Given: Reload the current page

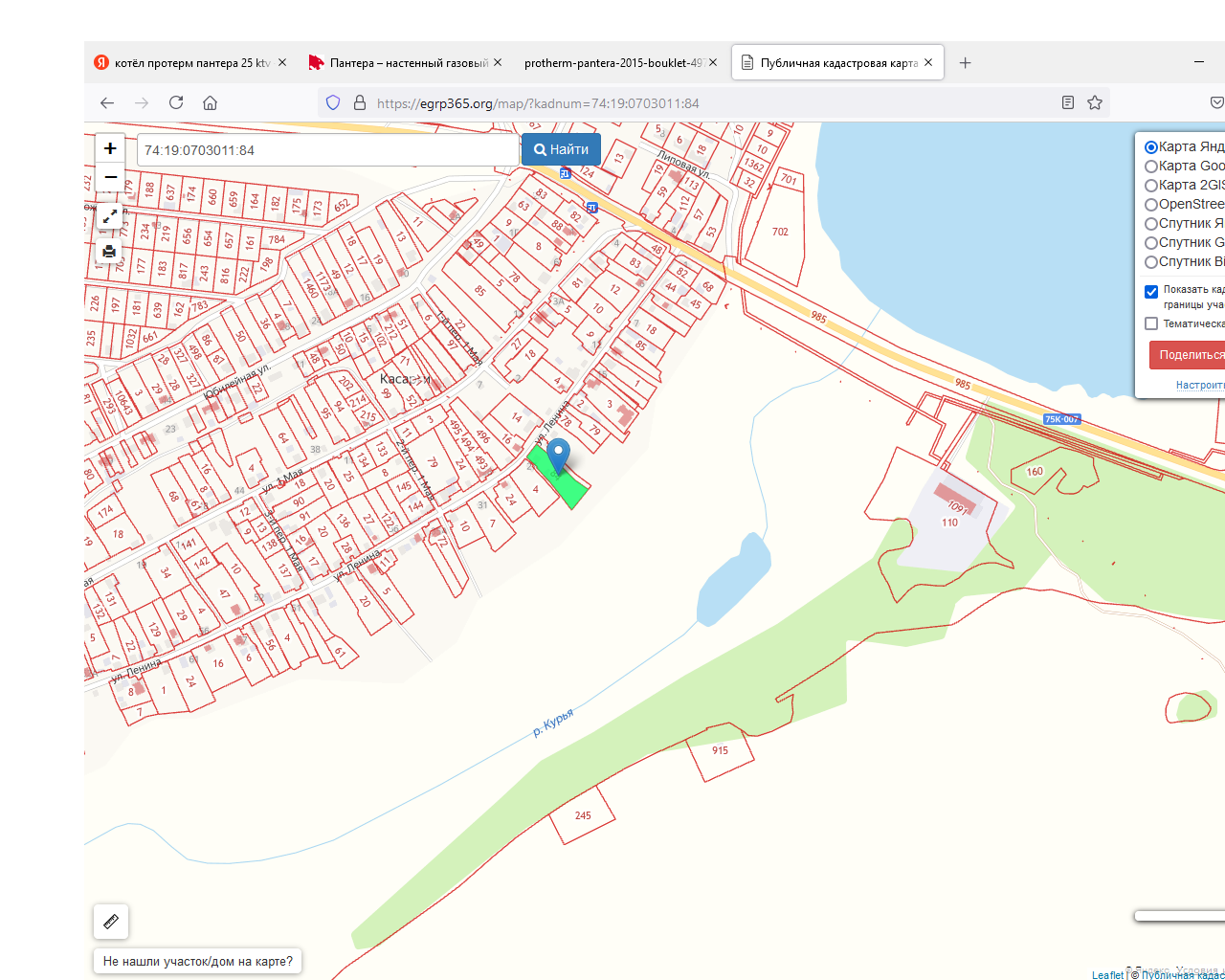Looking at the screenshot, I should click(x=176, y=102).
